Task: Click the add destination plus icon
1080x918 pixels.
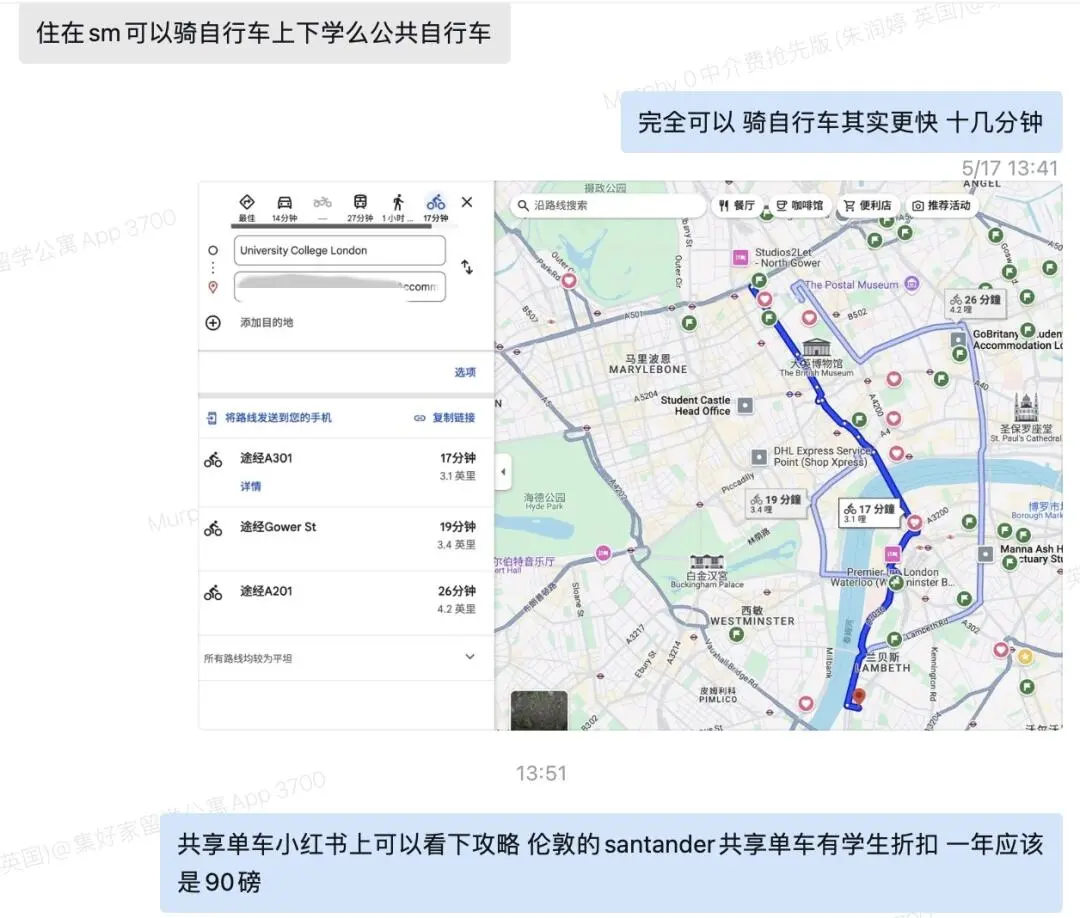Action: click(x=214, y=322)
